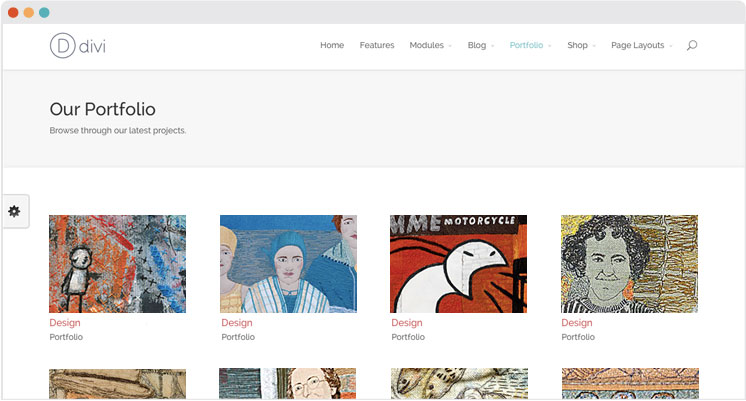Click Portfolio category under curly-haired portrait
Viewport: 746px width, 401px height.
(578, 337)
